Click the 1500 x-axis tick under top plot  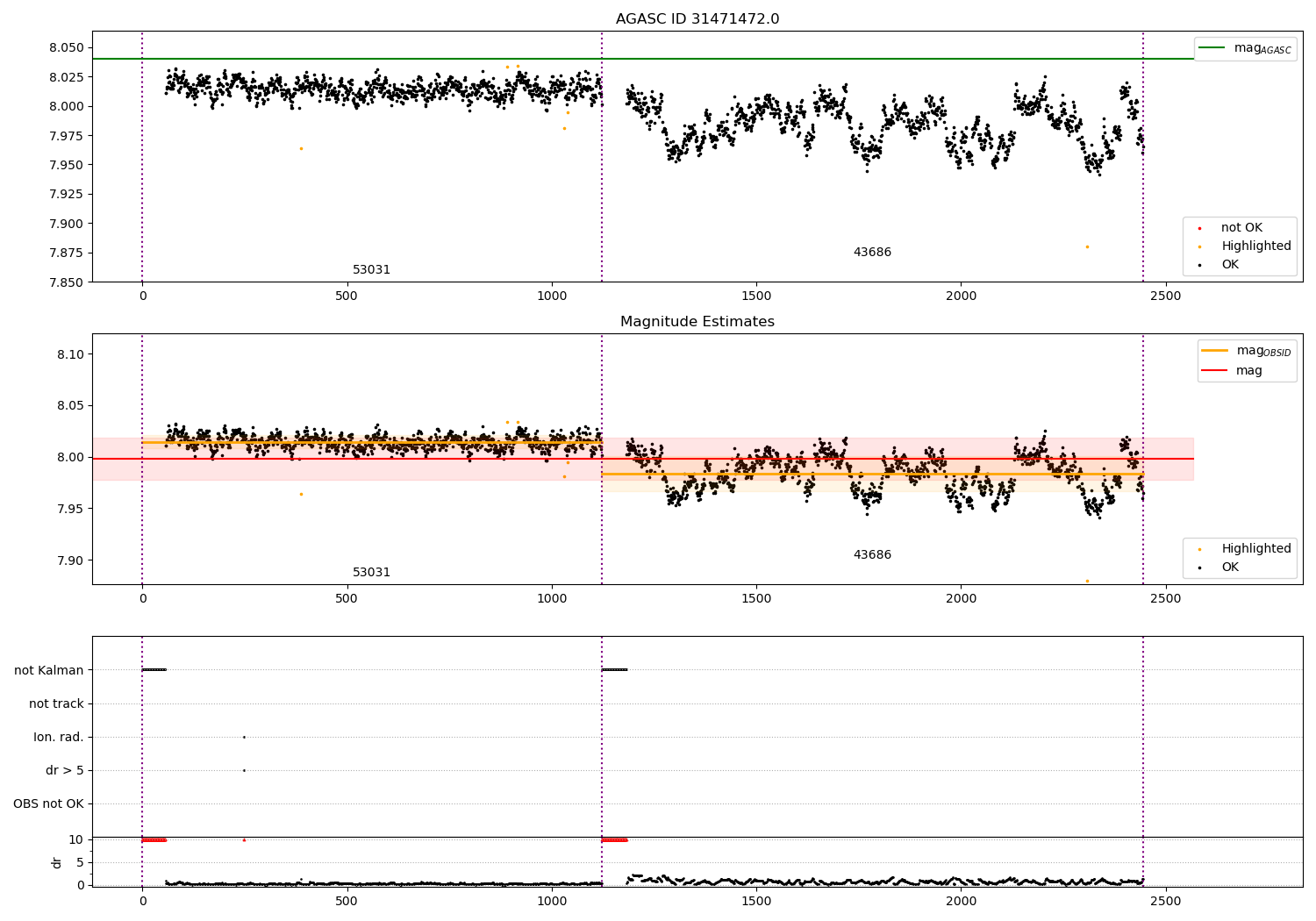[756, 296]
